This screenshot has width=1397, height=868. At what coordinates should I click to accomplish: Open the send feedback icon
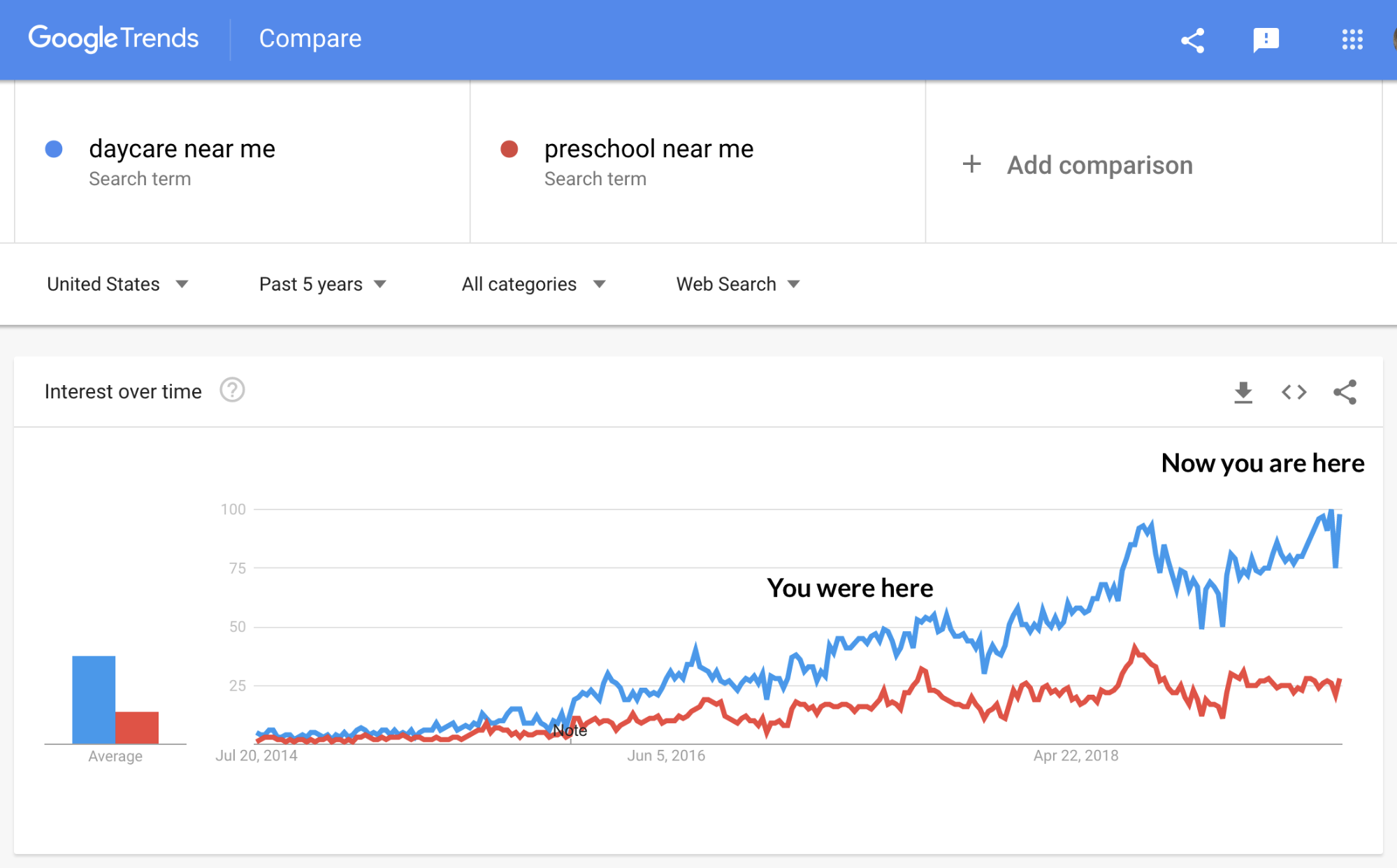(x=1266, y=41)
